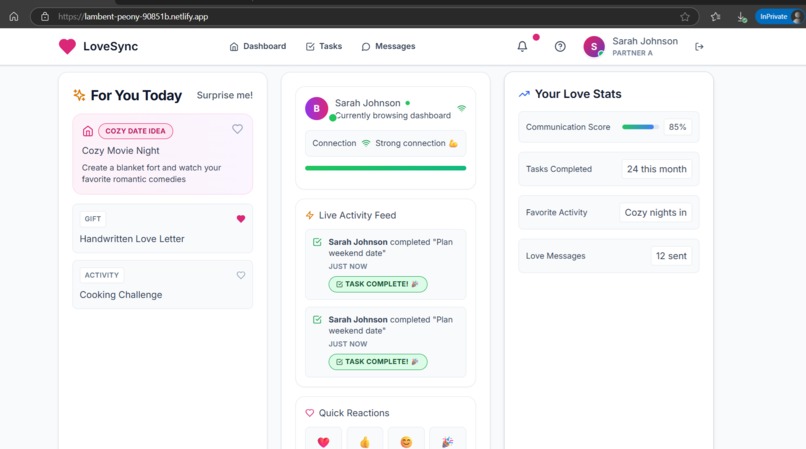Open browser downloads icon
Image resolution: width=806 pixels, height=449 pixels.
pyautogui.click(x=741, y=17)
